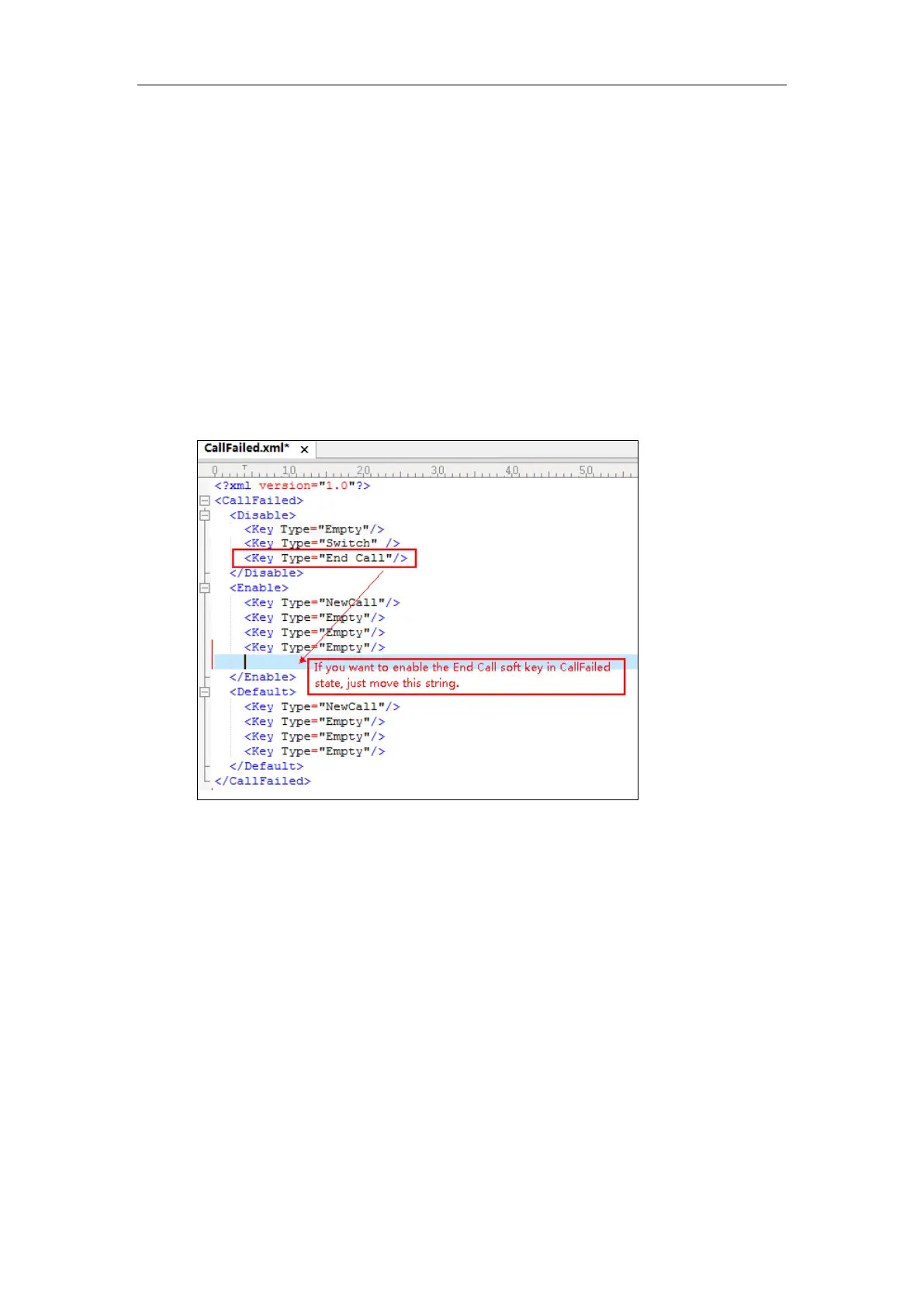Click the column ruler at mark 50
The height and width of the screenshot is (1307, 924).
586,471
